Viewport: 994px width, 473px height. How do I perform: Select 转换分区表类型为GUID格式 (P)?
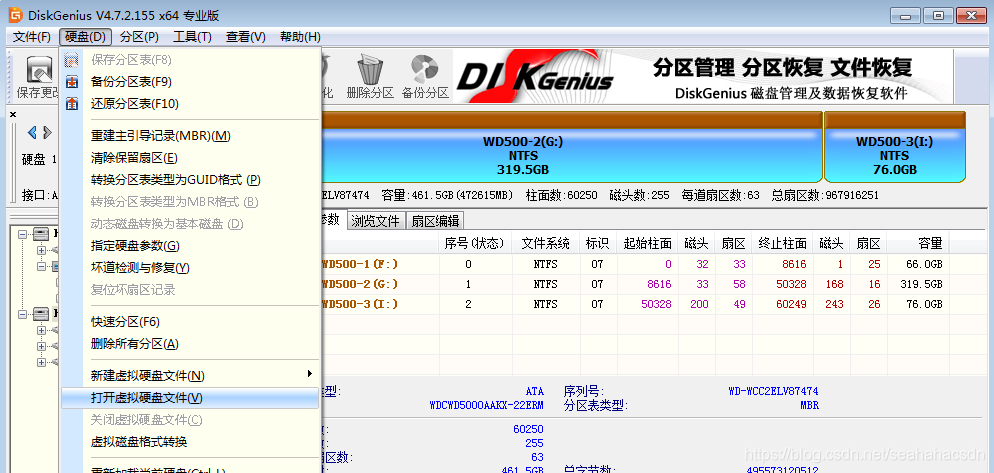190,179
